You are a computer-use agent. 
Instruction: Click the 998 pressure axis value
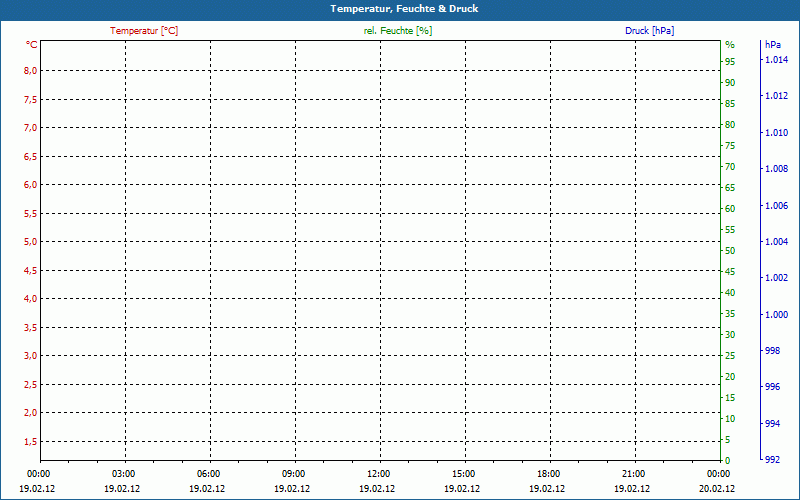(773, 351)
